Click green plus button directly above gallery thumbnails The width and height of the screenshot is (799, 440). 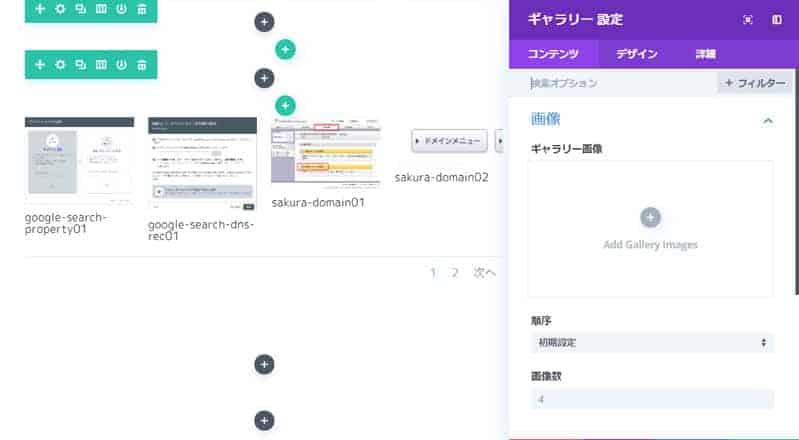pos(285,104)
